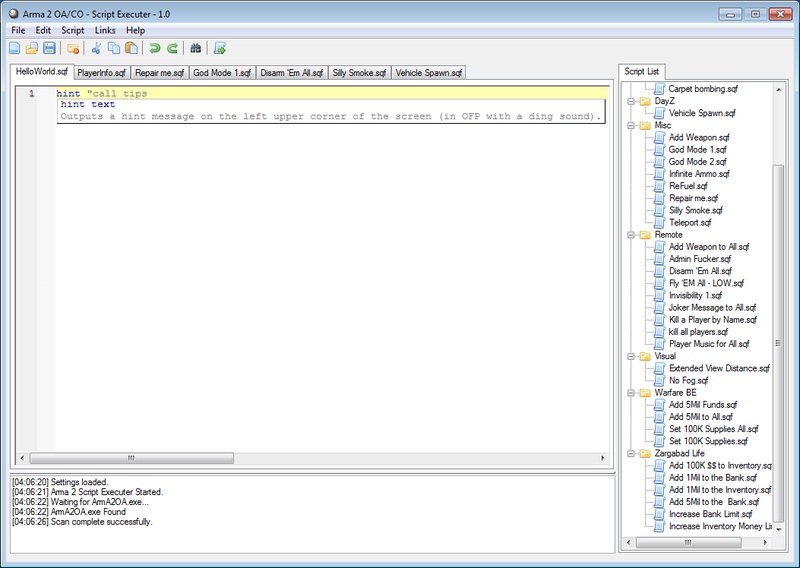Open a script file from disk
Screen dimensions: 800x568
[32, 48]
